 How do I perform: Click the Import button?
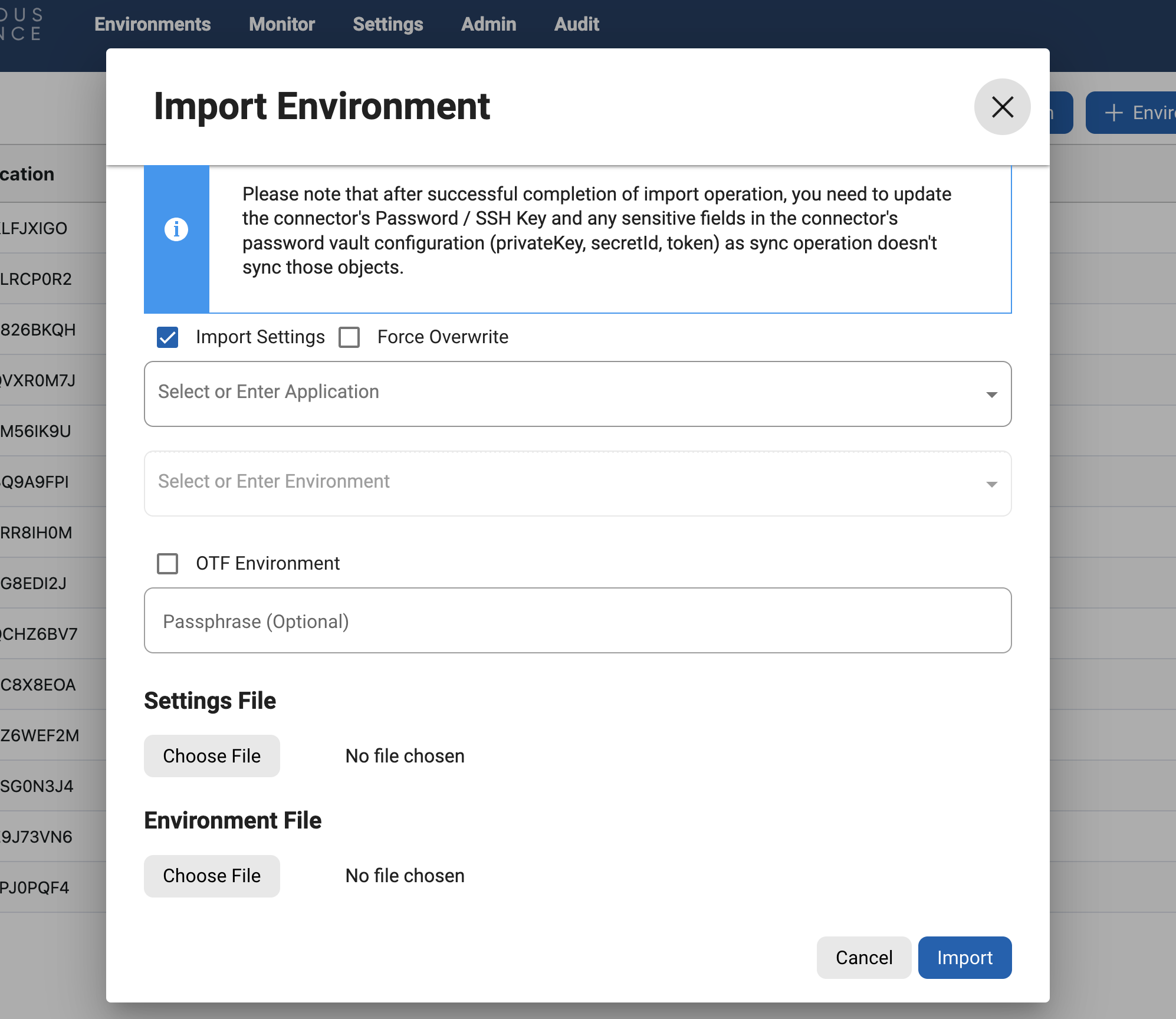[964, 958]
